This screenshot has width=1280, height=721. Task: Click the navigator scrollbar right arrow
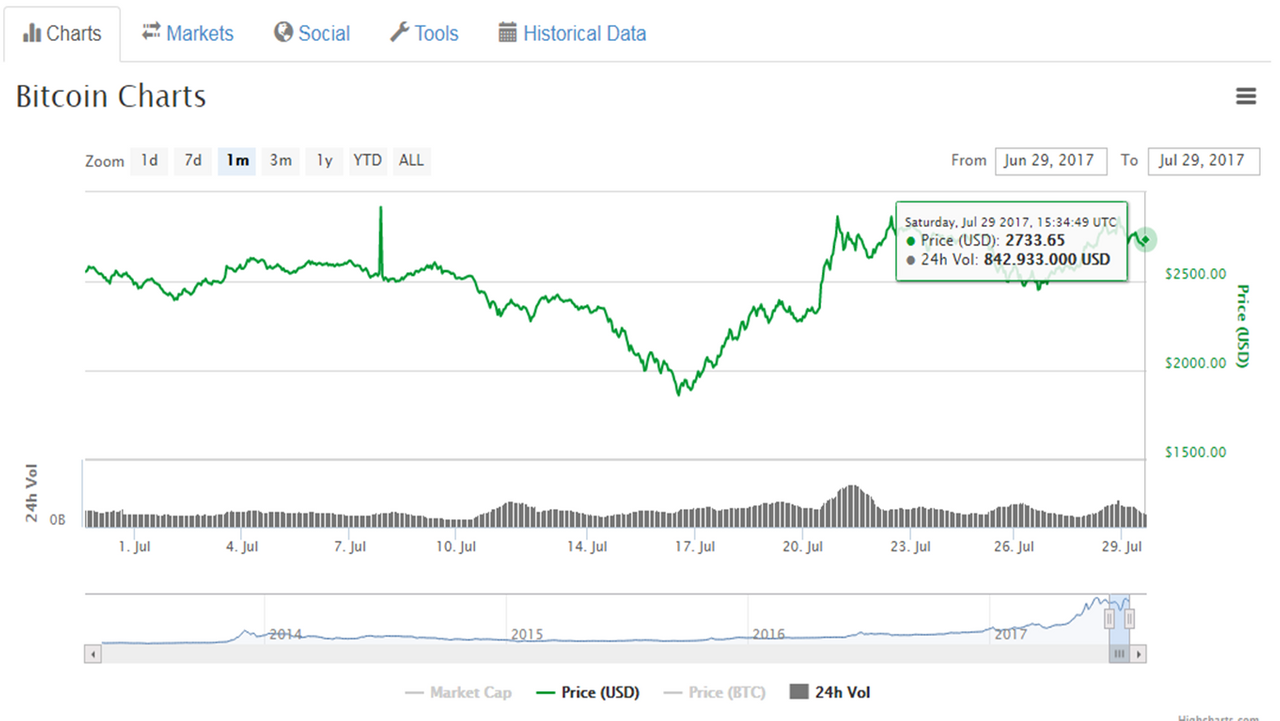(x=1139, y=654)
